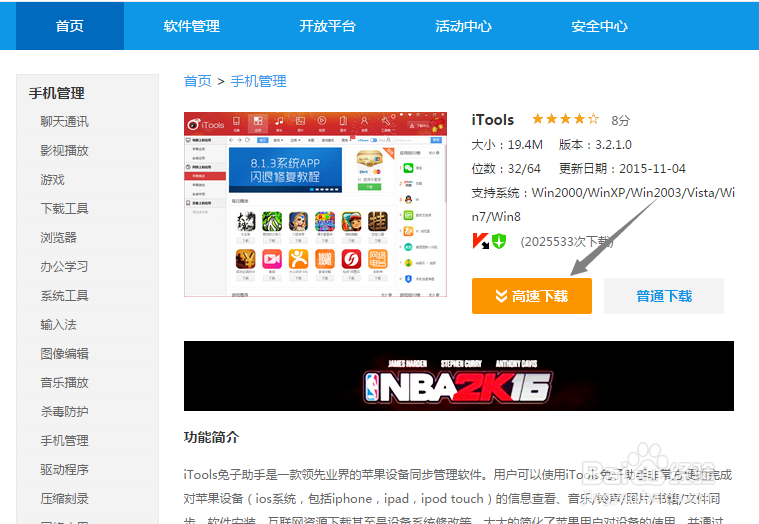Go to 活动中心 in top bar

pos(463,26)
